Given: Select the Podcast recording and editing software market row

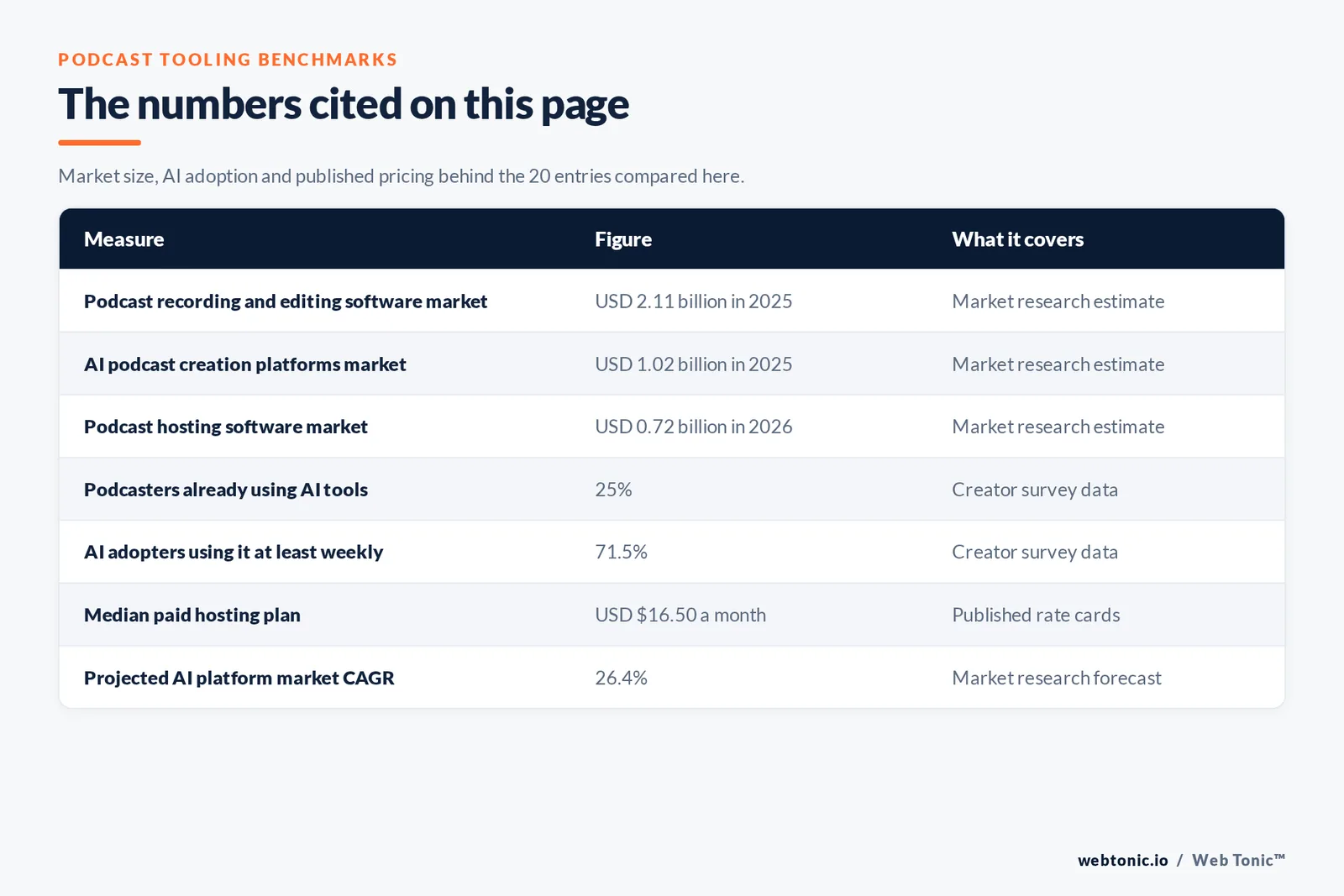Looking at the screenshot, I should 672,301.
